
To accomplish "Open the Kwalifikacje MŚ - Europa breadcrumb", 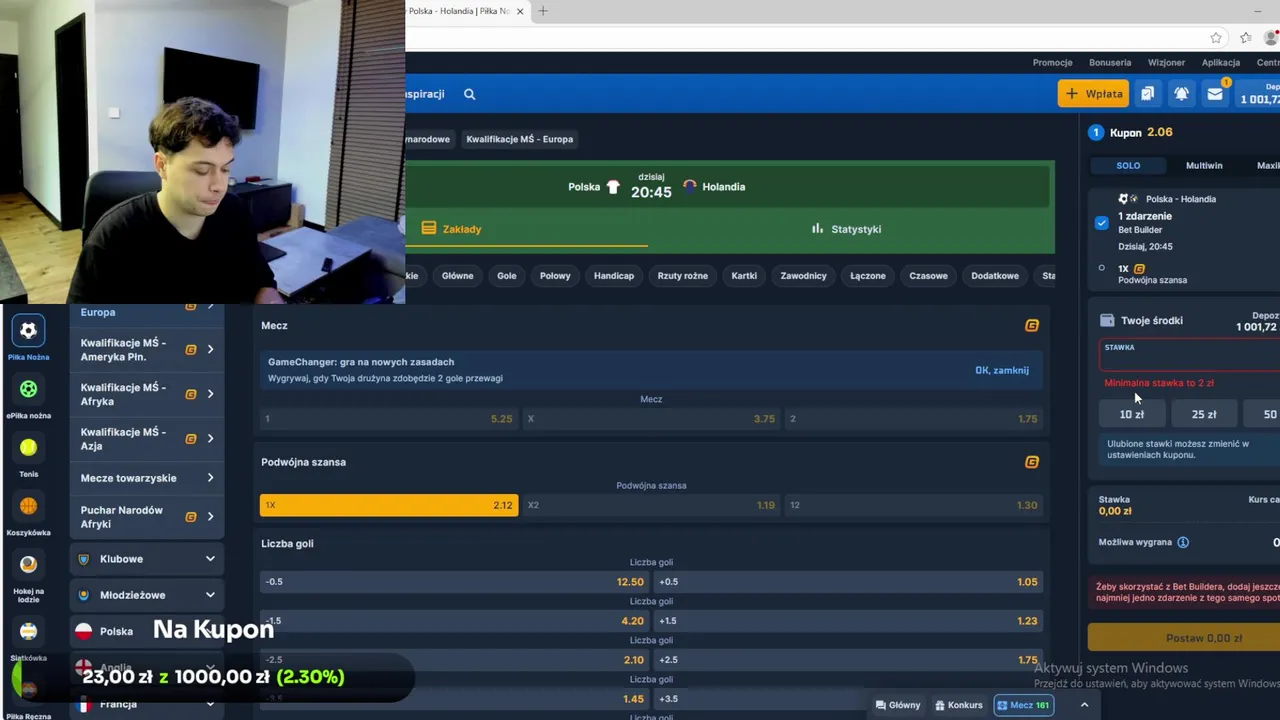I will click(520, 139).
